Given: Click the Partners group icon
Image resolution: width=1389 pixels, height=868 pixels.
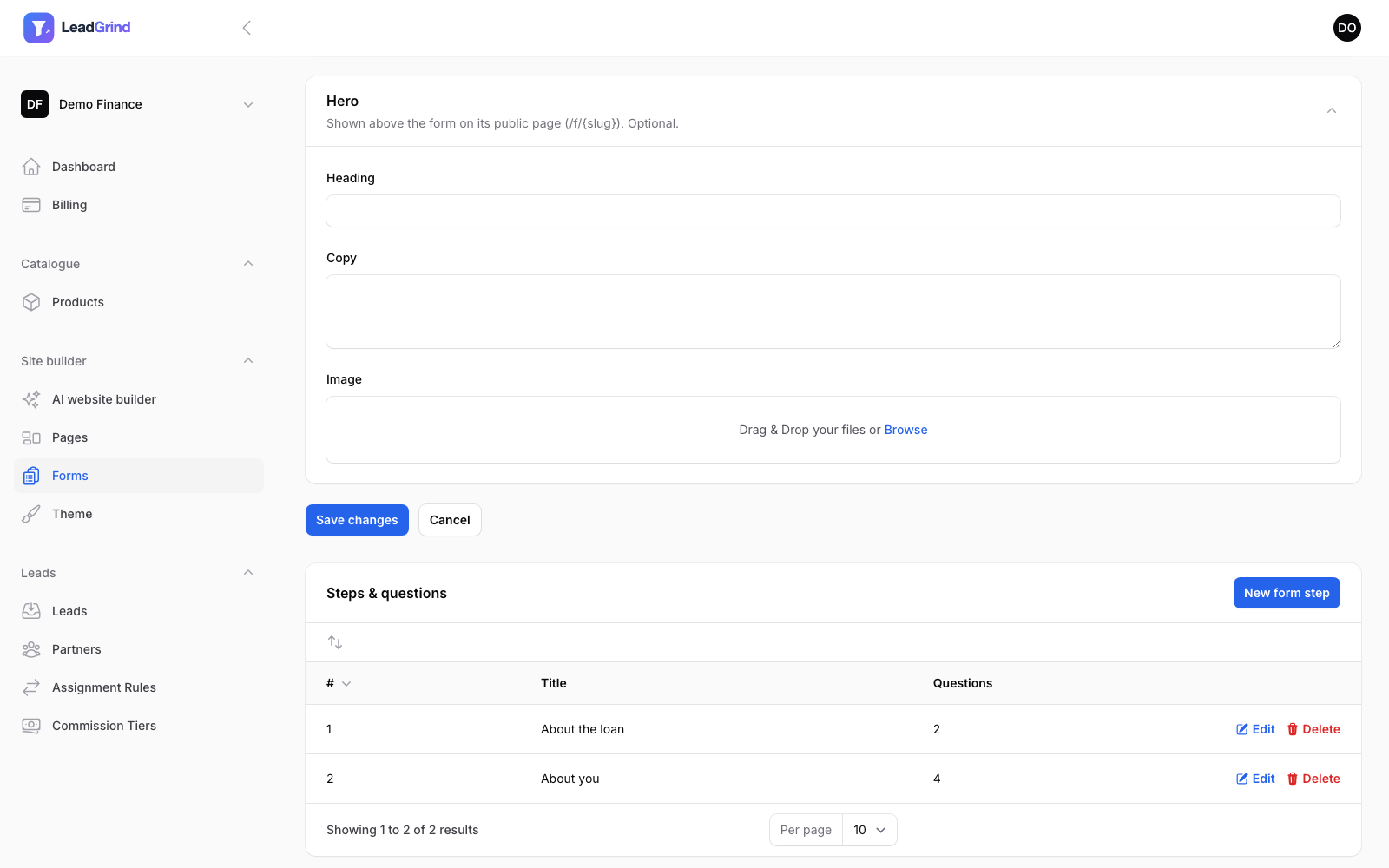Looking at the screenshot, I should [31, 649].
